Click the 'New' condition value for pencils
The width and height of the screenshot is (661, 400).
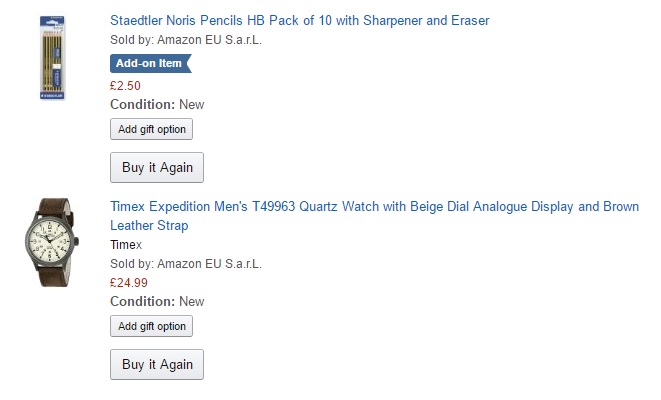coord(191,105)
